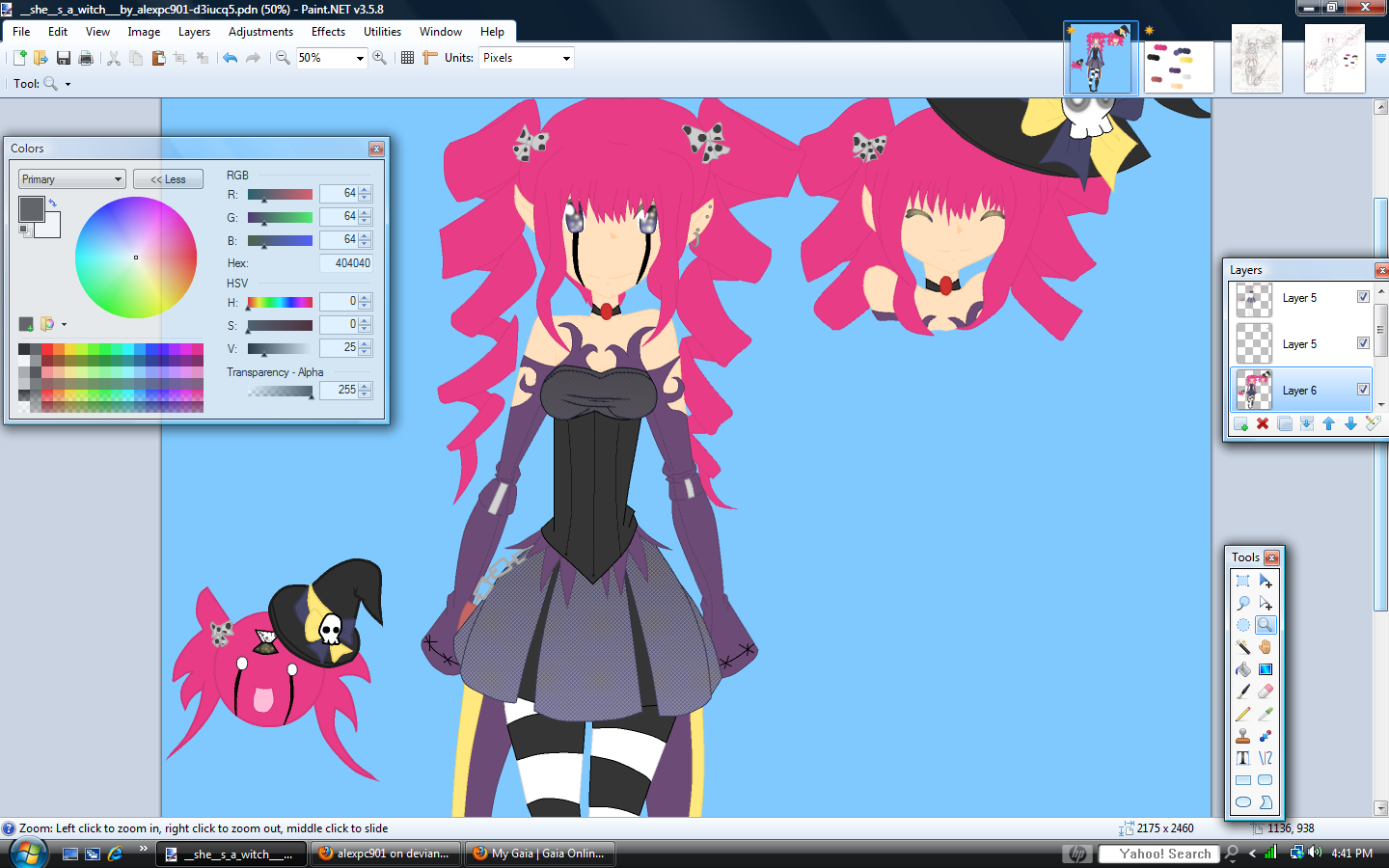Increase Transparency Alpha value stepper

coord(365,386)
